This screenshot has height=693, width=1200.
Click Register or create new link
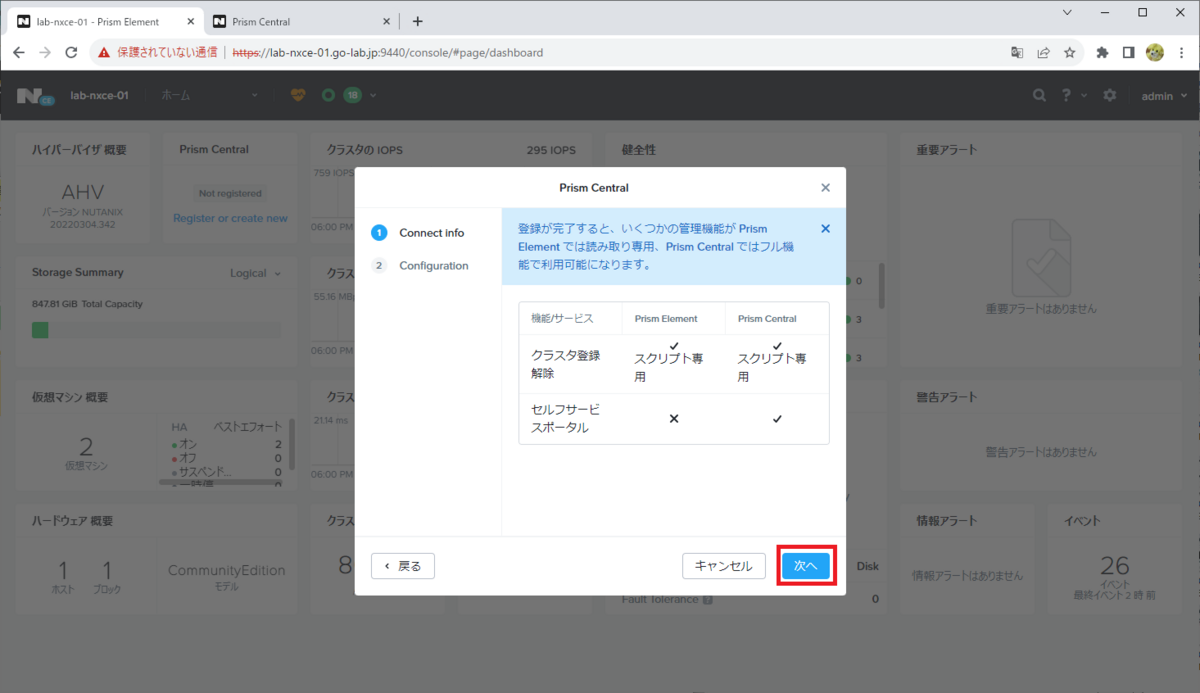click(230, 218)
